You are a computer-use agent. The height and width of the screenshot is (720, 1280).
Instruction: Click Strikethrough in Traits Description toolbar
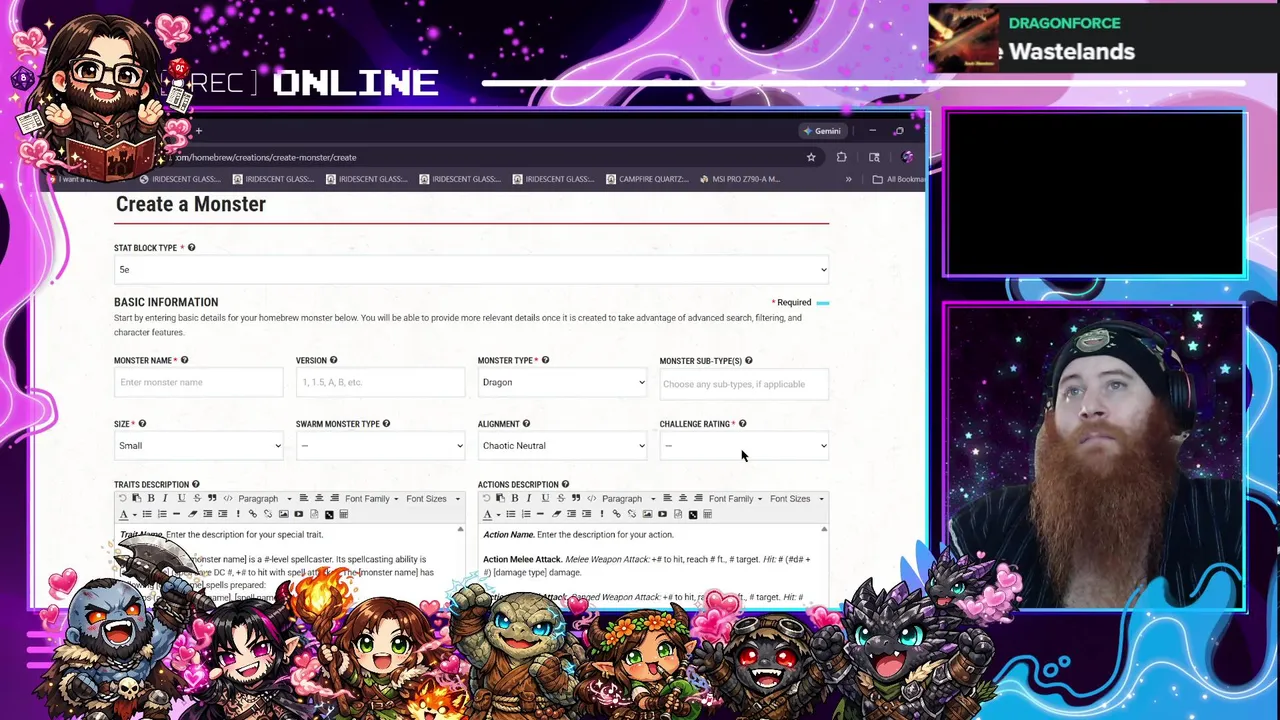click(x=197, y=498)
